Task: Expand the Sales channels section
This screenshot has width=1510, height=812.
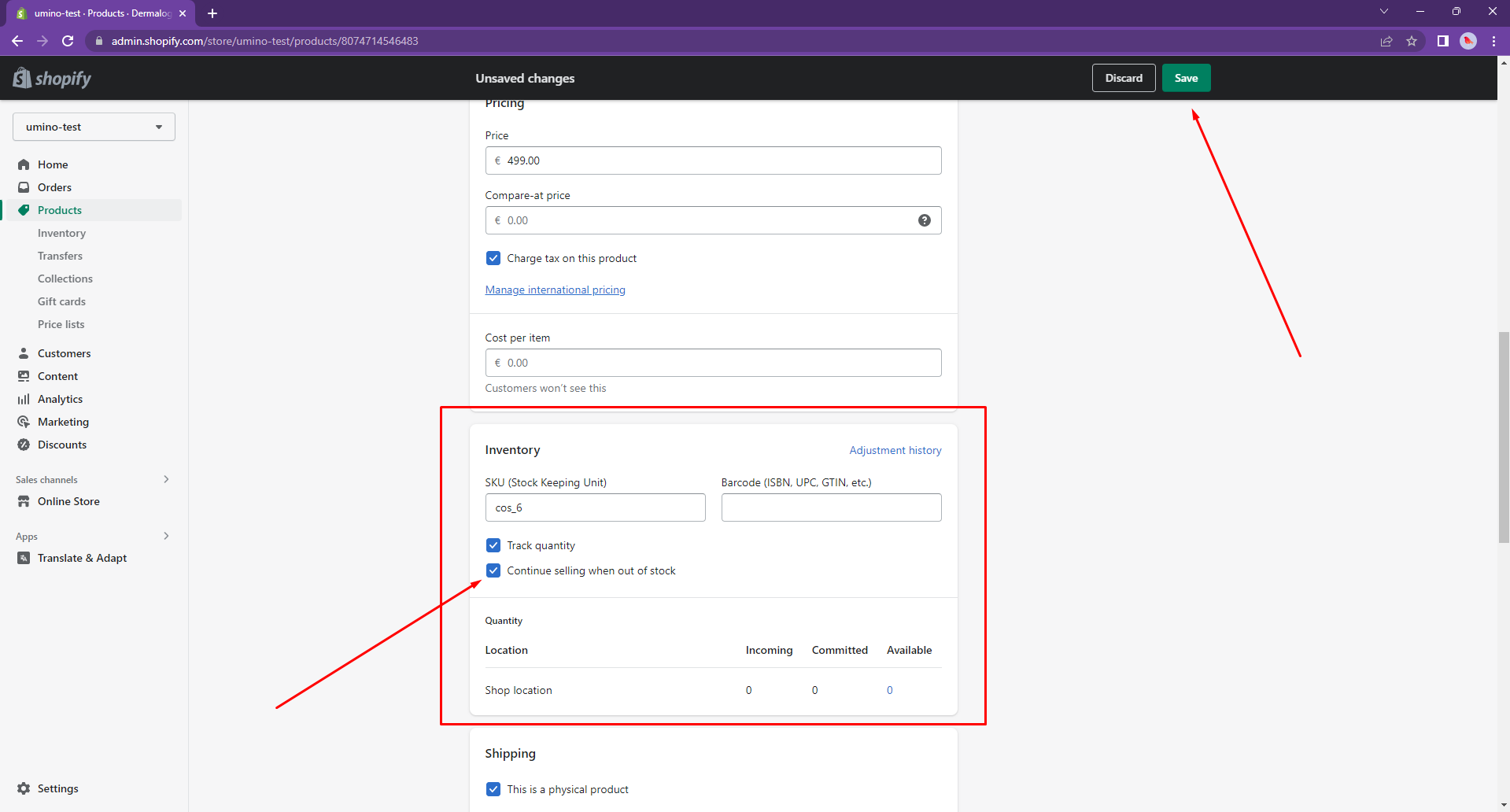Action: 166,479
